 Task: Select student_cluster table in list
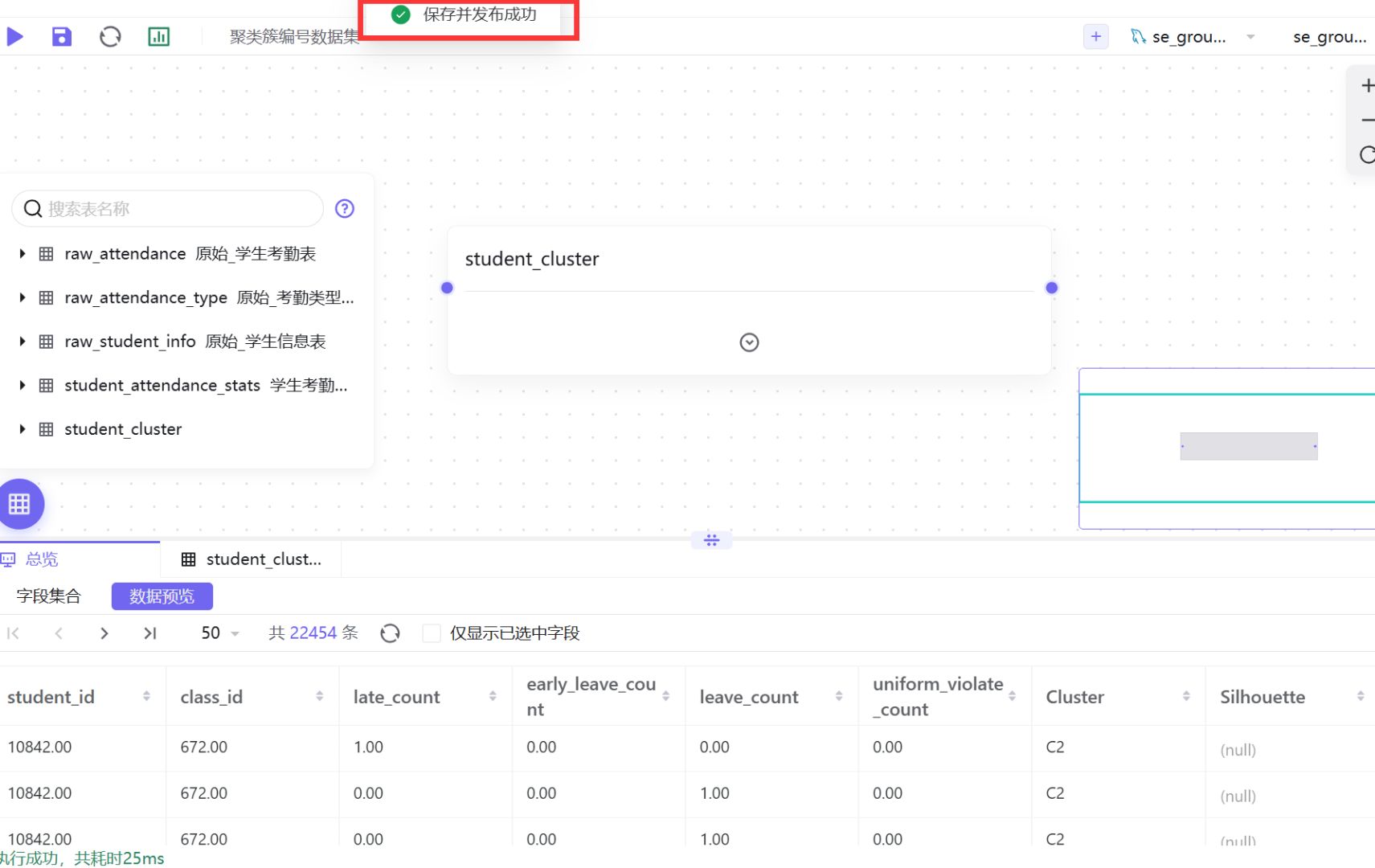(123, 429)
